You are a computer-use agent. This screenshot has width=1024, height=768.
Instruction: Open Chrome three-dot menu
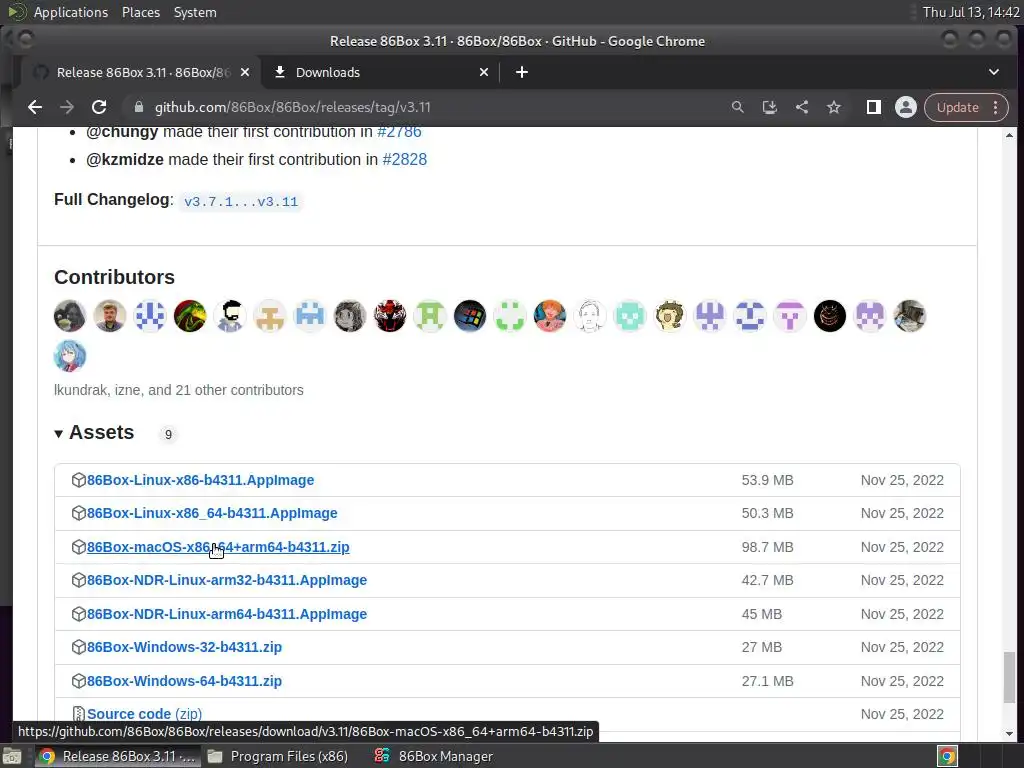pyautogui.click(x=996, y=107)
